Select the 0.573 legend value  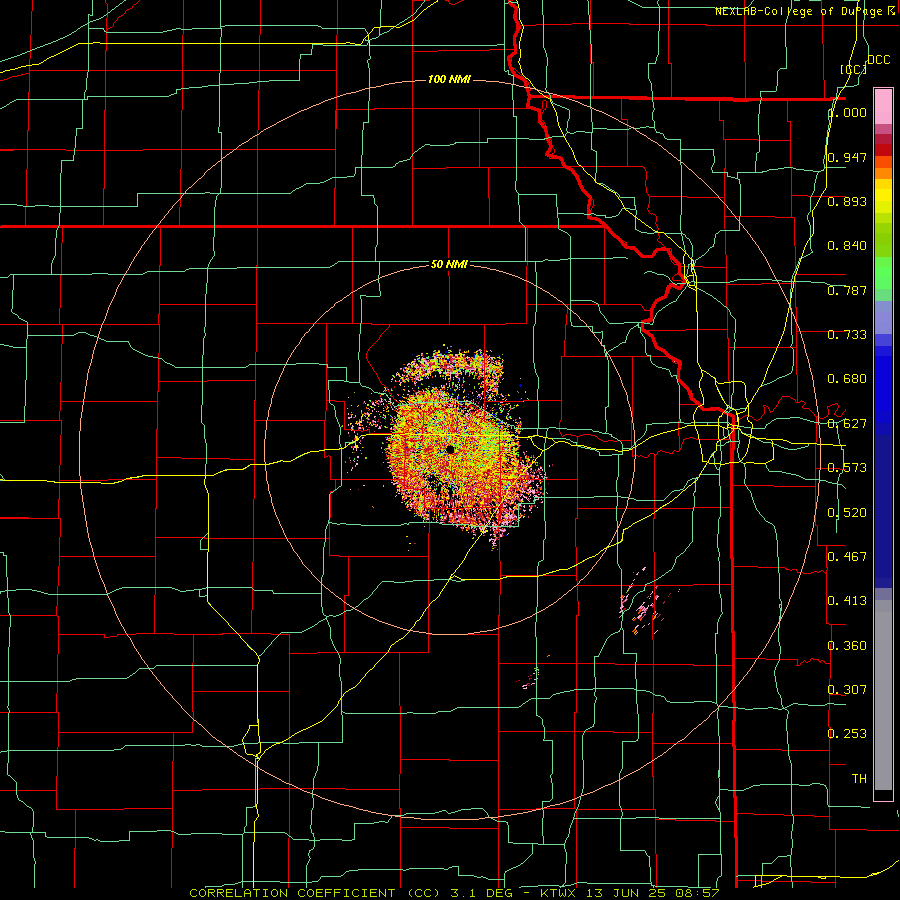tap(847, 468)
